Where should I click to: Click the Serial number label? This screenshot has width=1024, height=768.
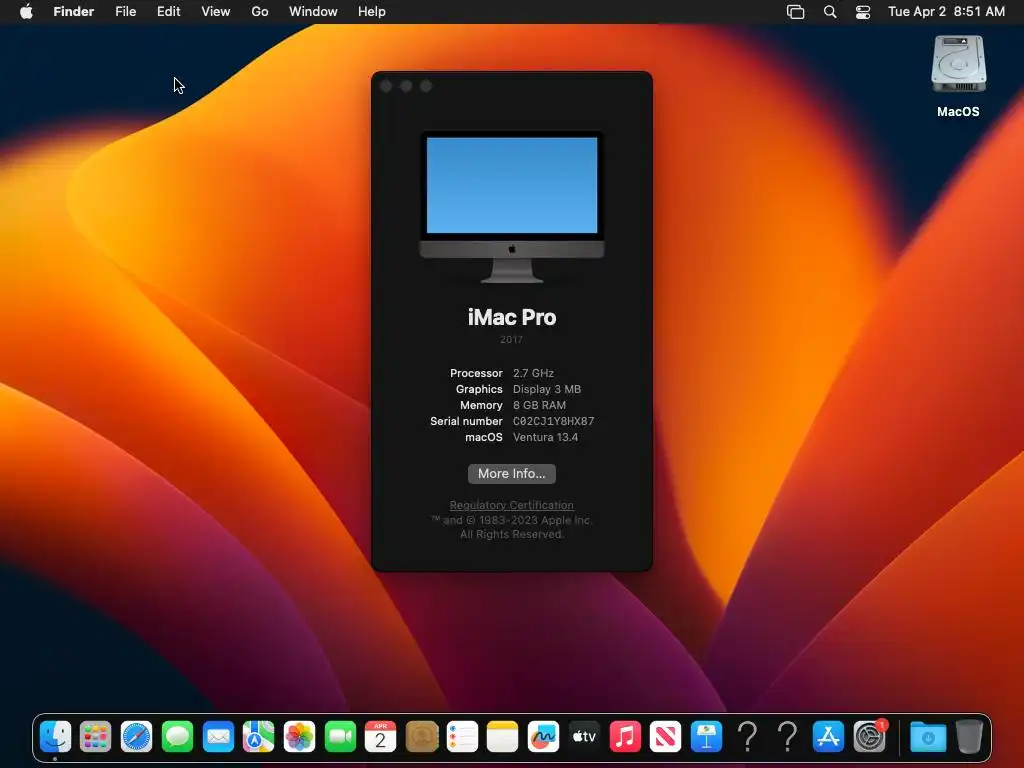coord(466,421)
